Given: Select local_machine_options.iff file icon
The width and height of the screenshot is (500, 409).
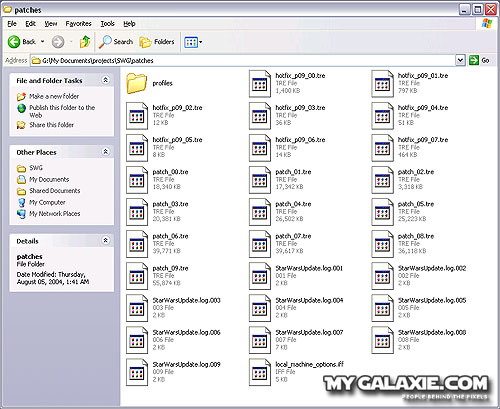Looking at the screenshot, I should point(260,372).
